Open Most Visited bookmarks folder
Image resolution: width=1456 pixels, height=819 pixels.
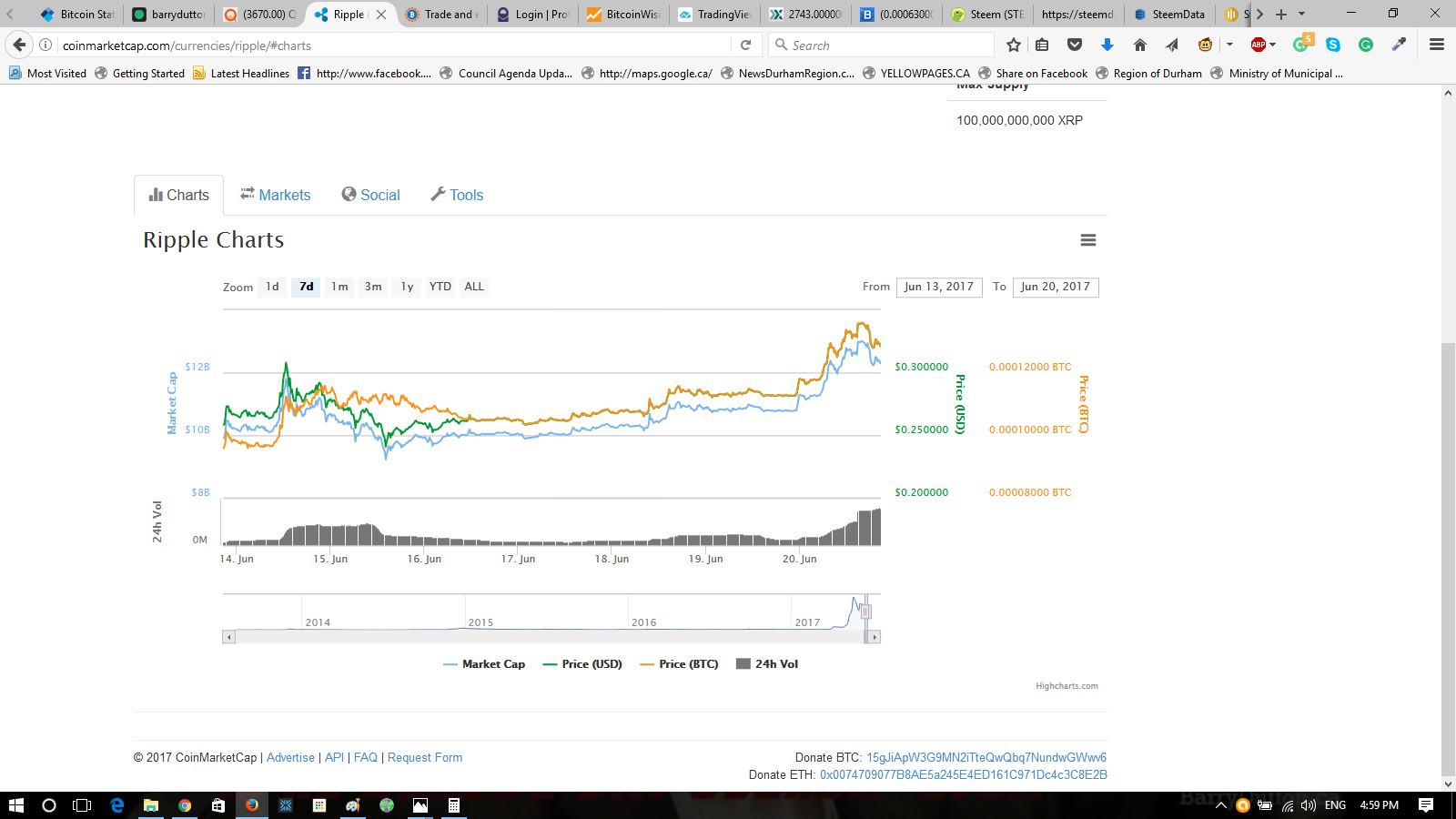[x=48, y=73]
